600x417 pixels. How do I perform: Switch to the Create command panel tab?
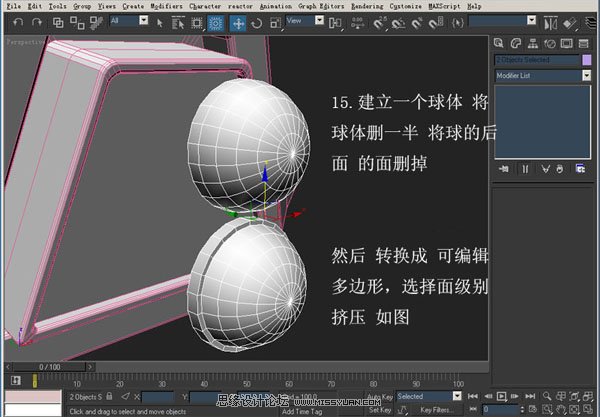click(499, 43)
